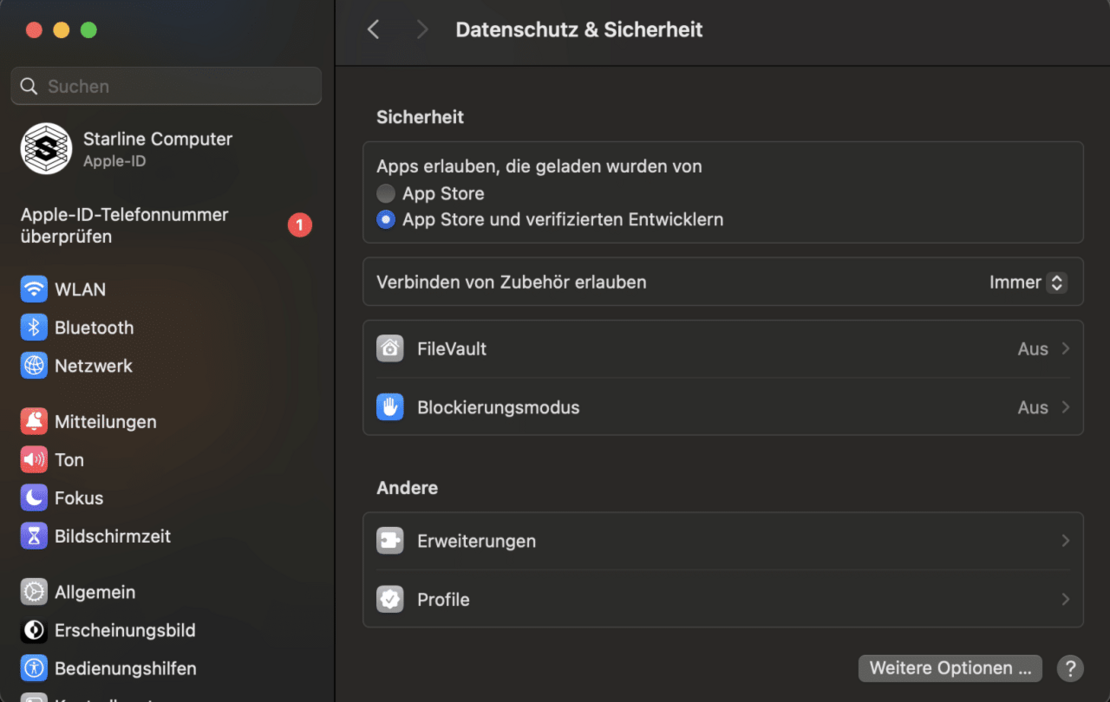The height and width of the screenshot is (702, 1110).
Task: Click the FileVault lock icon
Action: (390, 348)
